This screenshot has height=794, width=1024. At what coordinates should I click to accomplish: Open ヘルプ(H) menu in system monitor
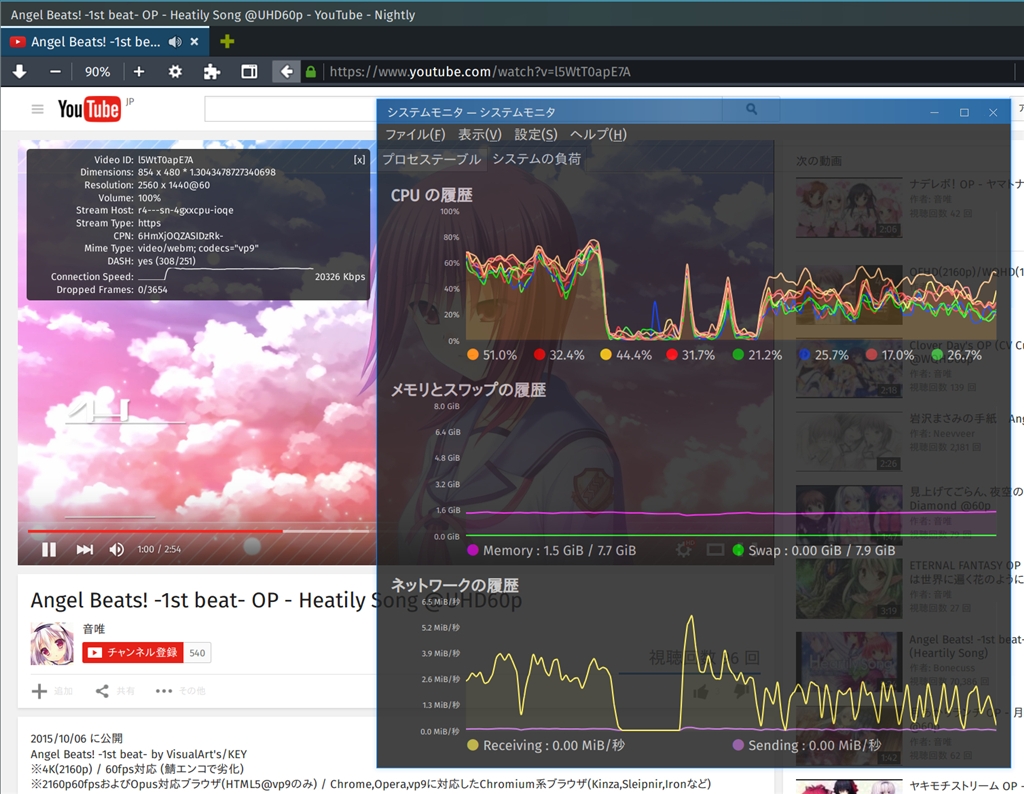coord(598,135)
